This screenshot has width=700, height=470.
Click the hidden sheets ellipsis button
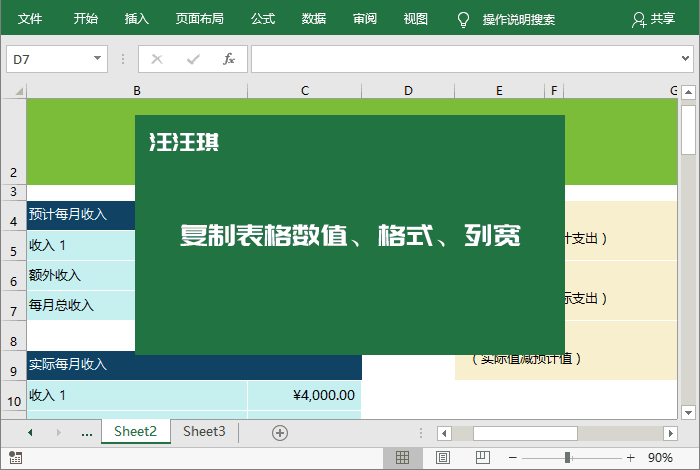point(87,433)
